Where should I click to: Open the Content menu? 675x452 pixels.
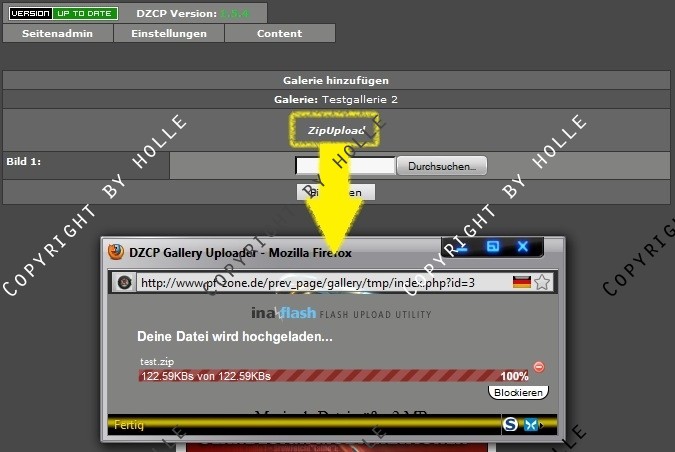[280, 33]
